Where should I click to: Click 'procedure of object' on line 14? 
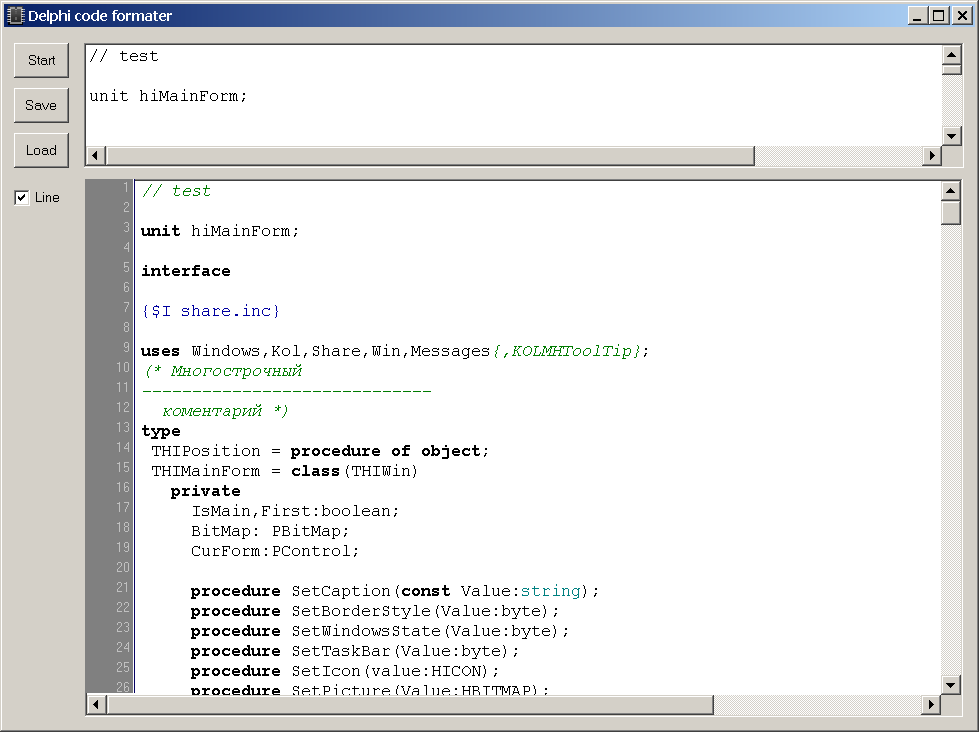click(385, 451)
